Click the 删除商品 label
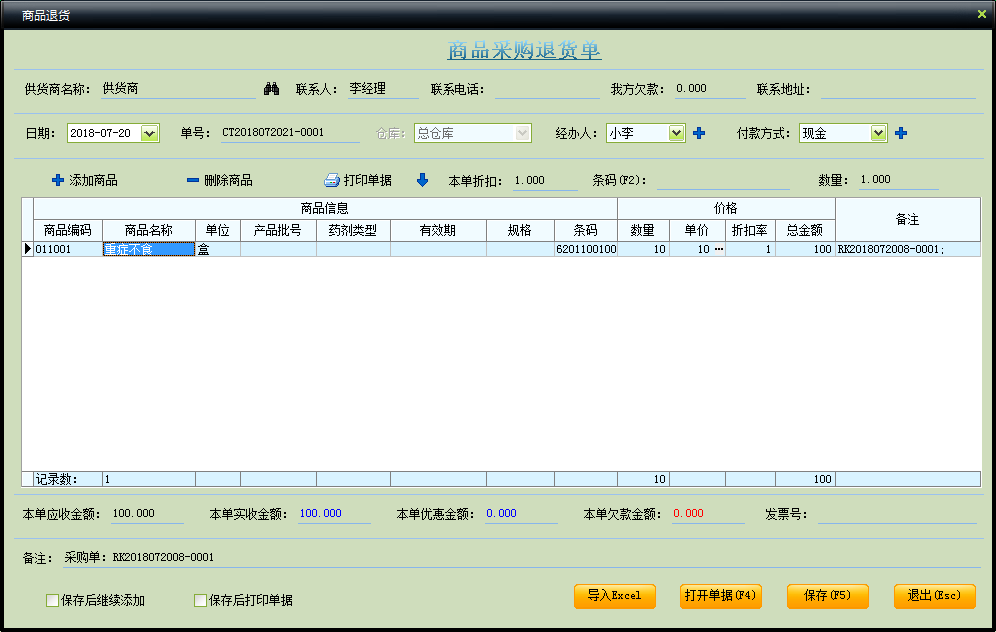 228,180
